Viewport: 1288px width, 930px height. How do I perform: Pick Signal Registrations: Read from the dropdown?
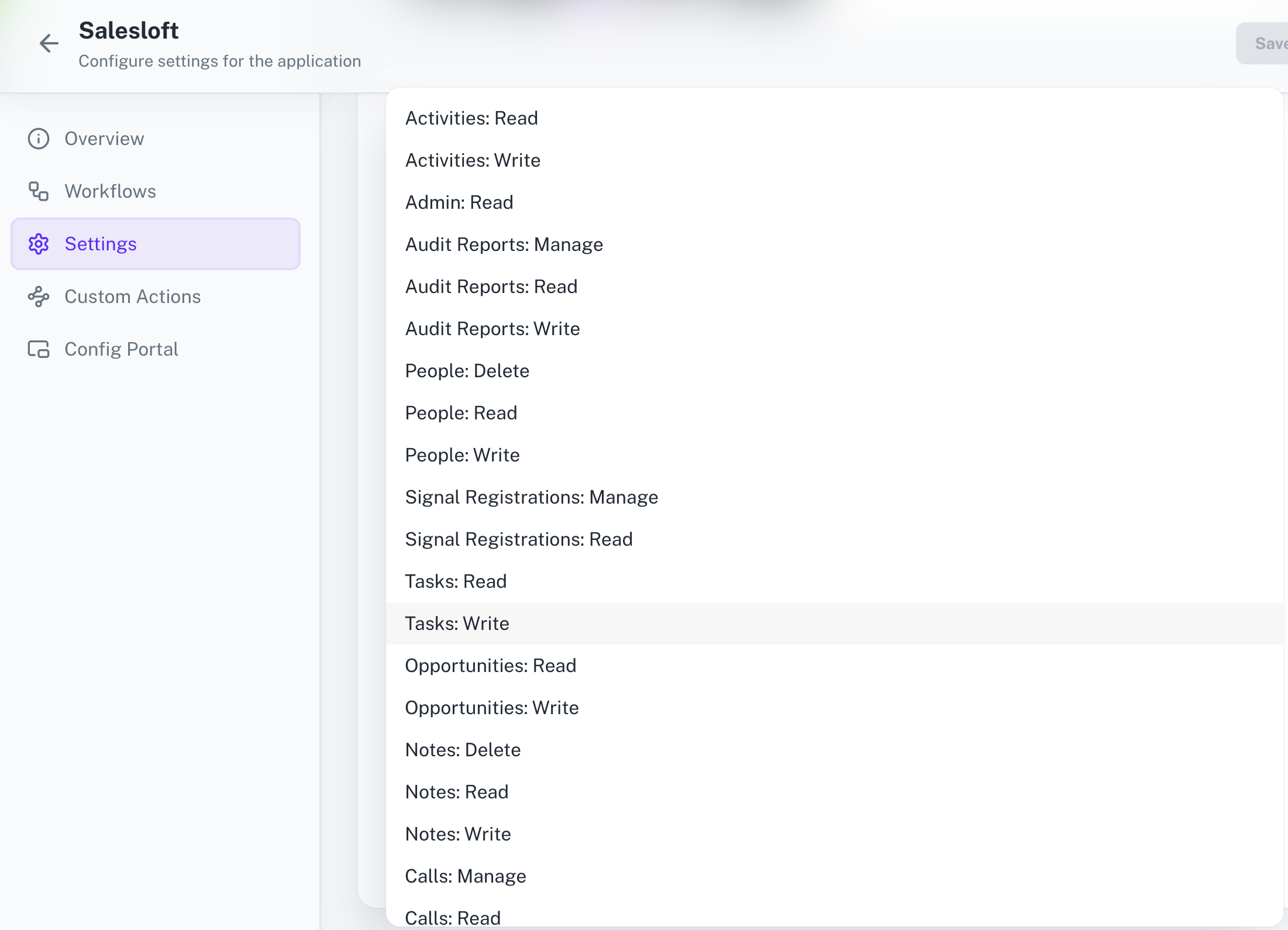coord(518,539)
